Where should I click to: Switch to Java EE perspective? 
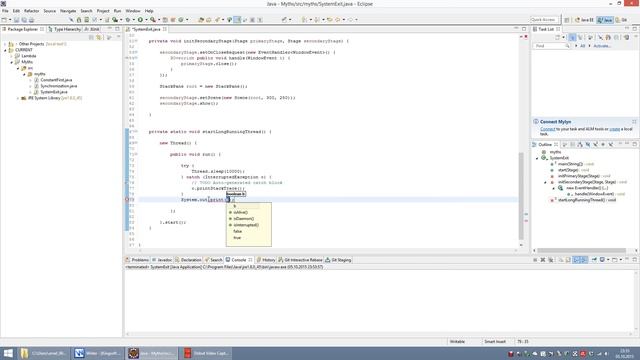pos(584,20)
